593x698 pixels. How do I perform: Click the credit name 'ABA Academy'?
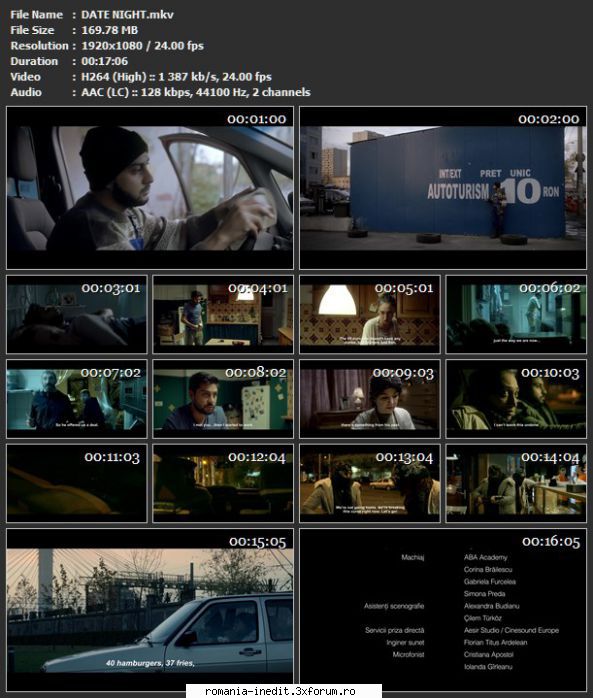click(x=486, y=557)
